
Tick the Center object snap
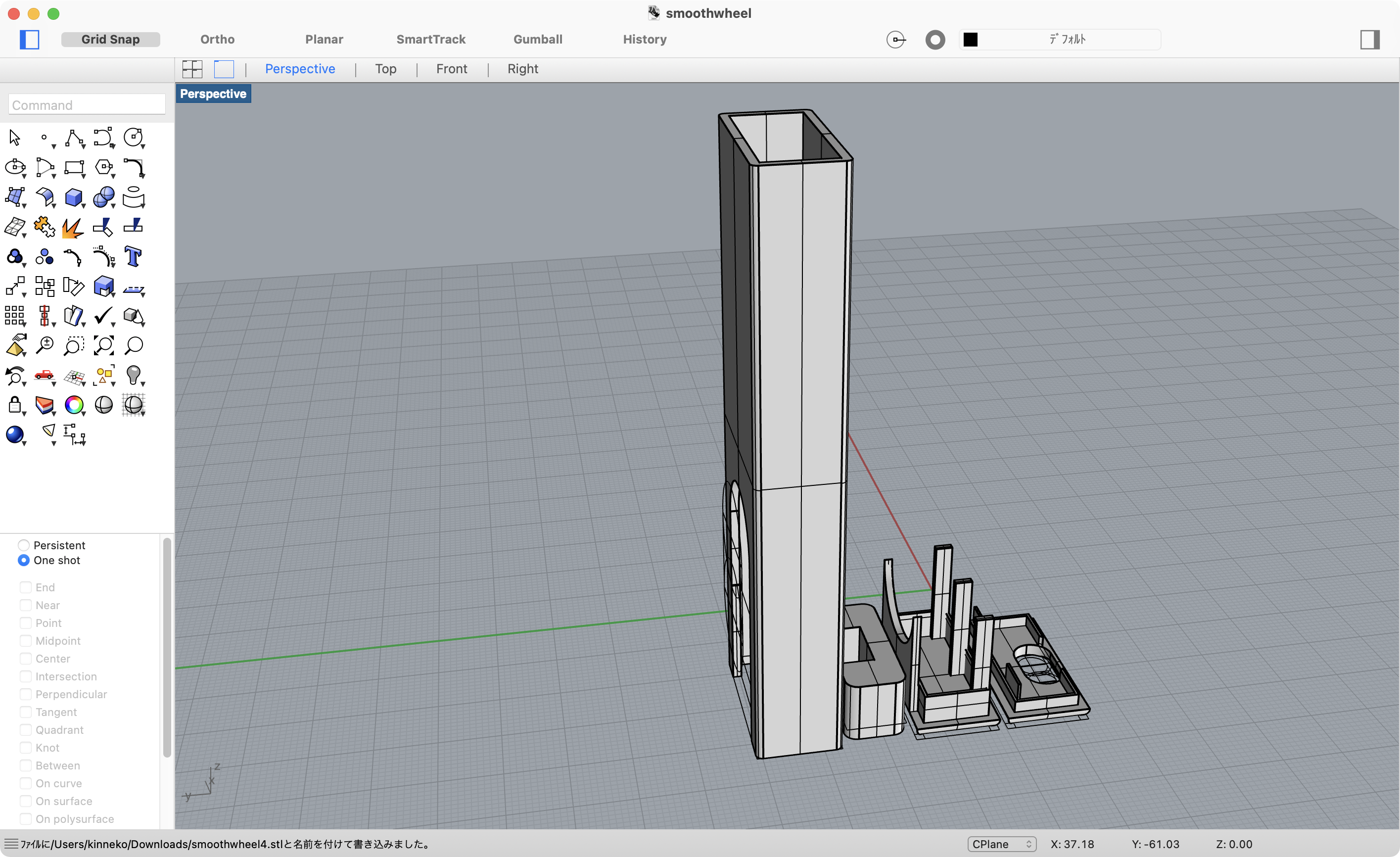click(x=26, y=658)
